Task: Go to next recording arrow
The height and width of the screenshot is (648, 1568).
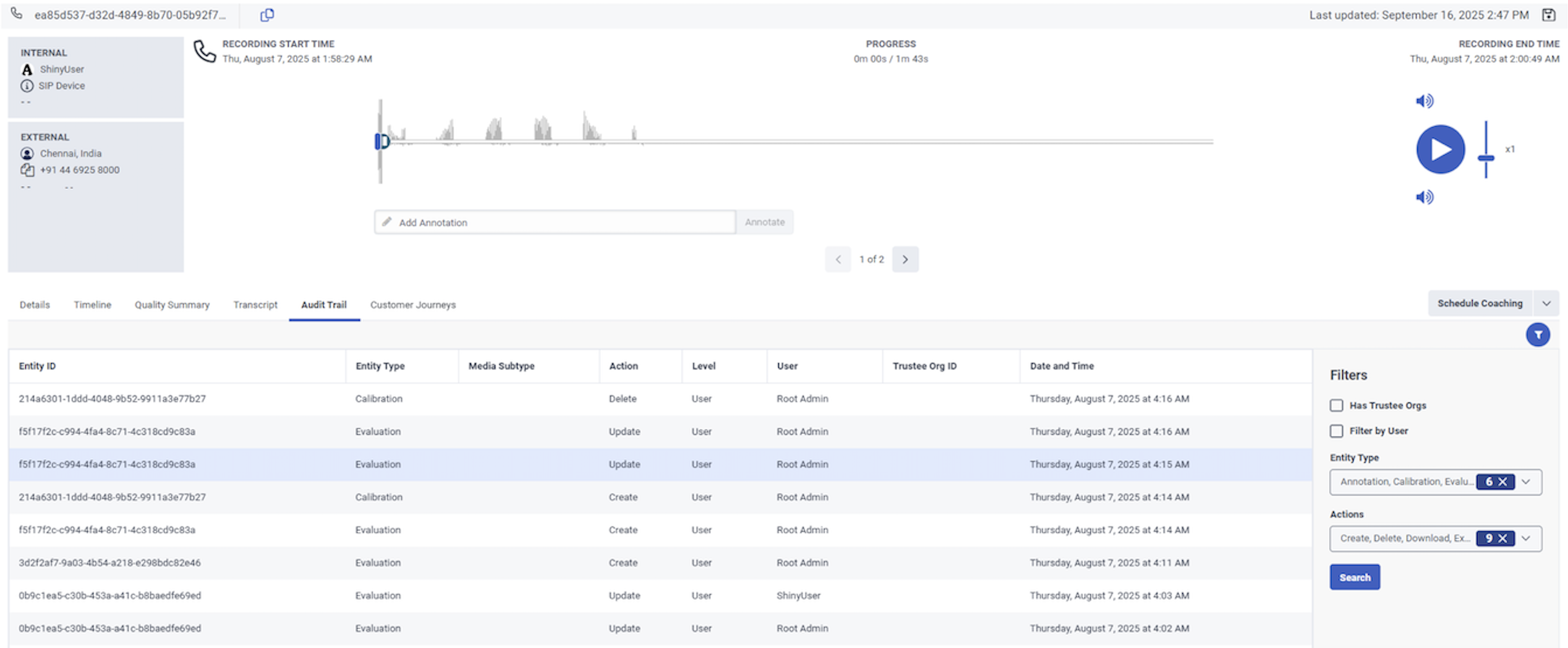Action: click(905, 260)
